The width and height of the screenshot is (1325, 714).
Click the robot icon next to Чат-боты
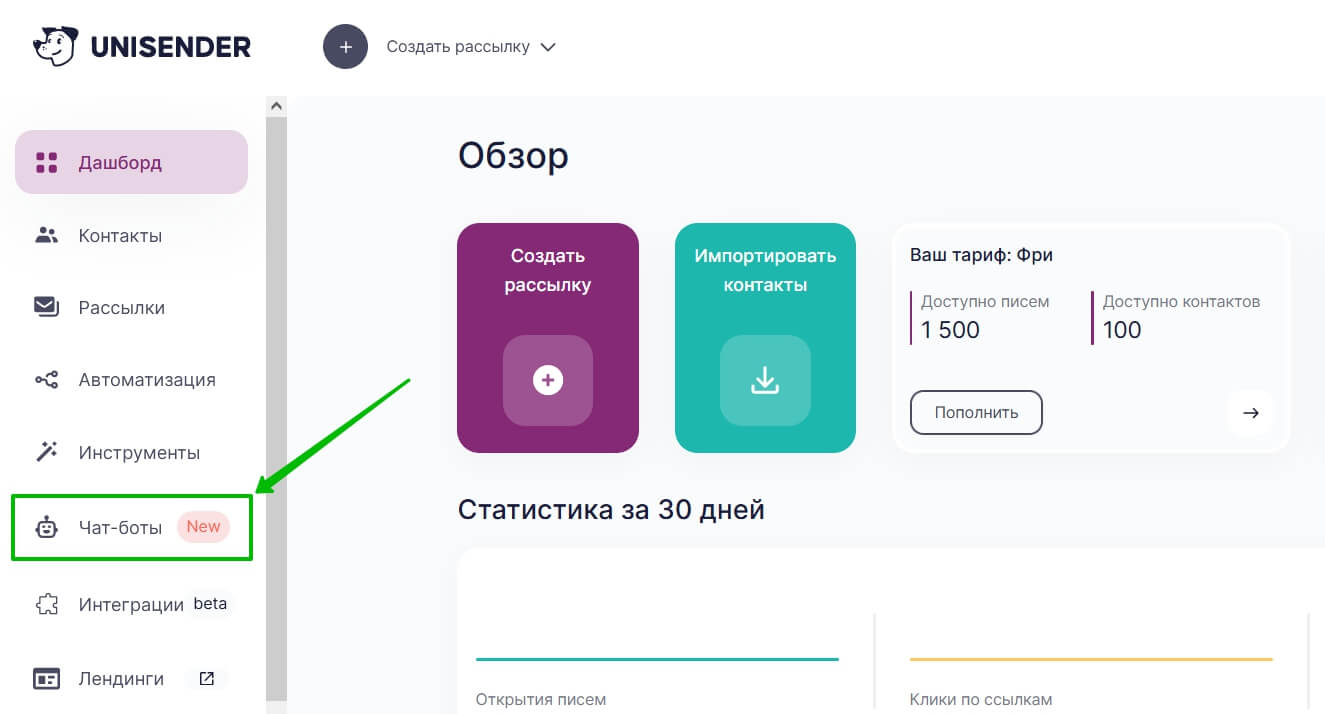[45, 527]
